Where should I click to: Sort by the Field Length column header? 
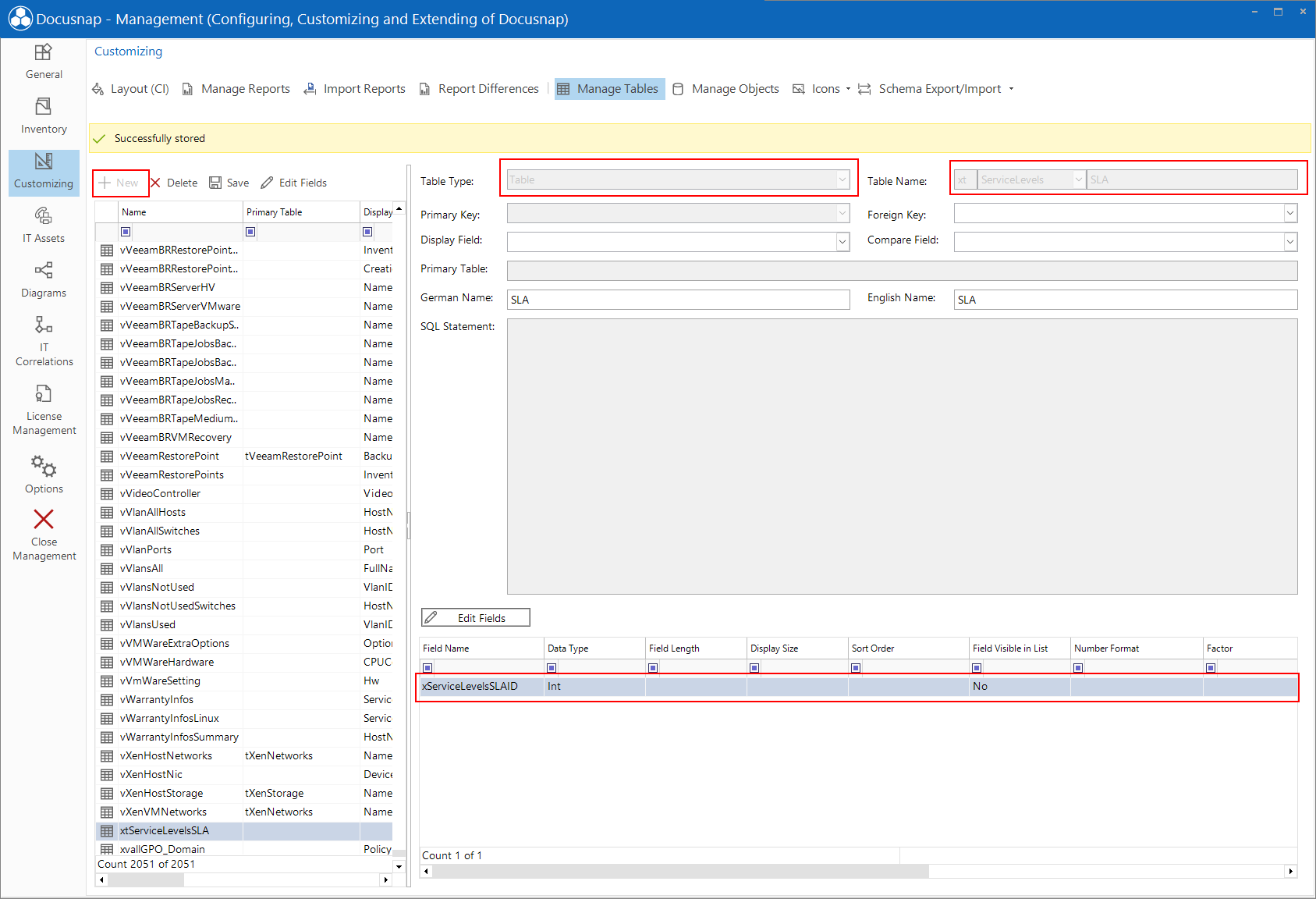coord(696,648)
